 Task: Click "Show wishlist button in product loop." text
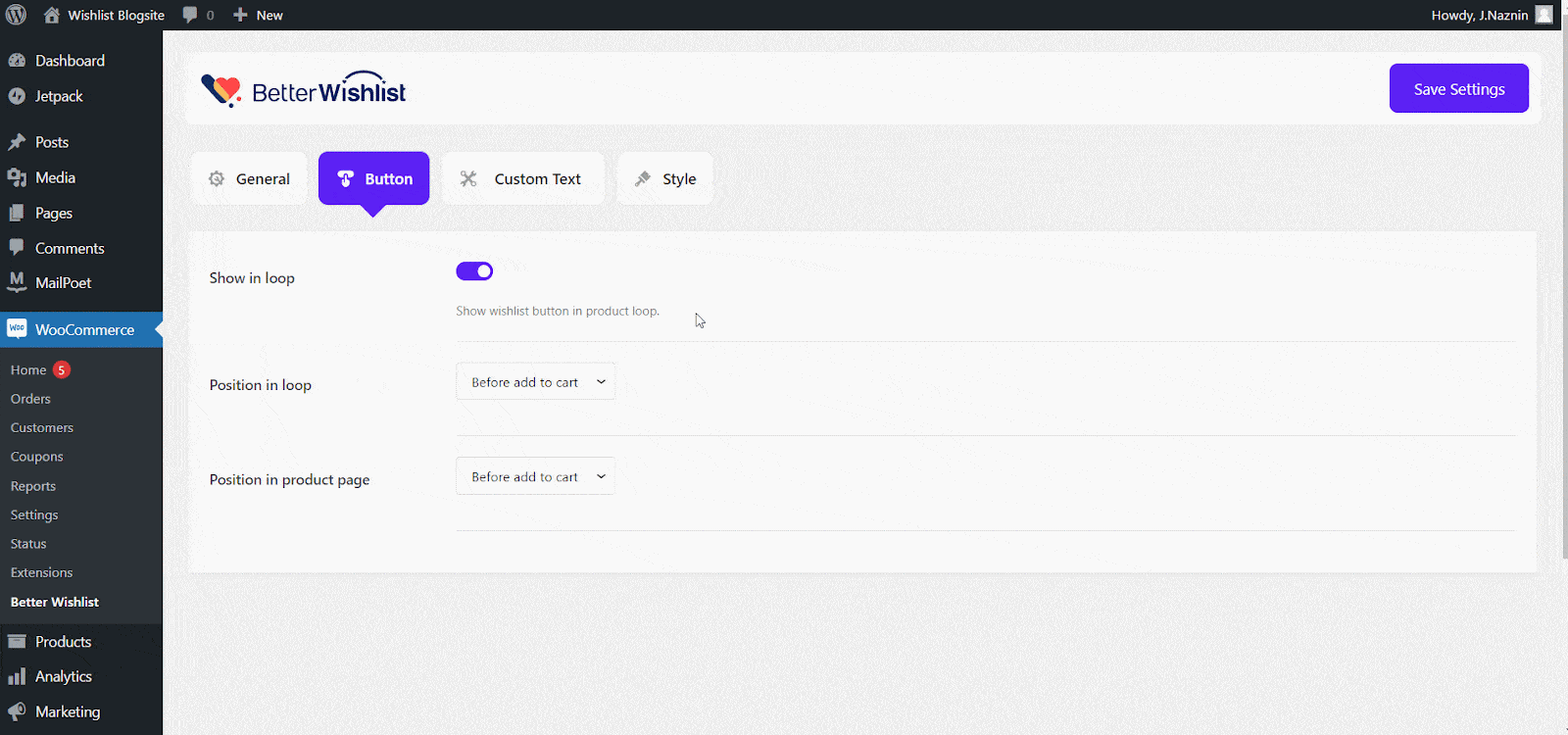pos(558,311)
